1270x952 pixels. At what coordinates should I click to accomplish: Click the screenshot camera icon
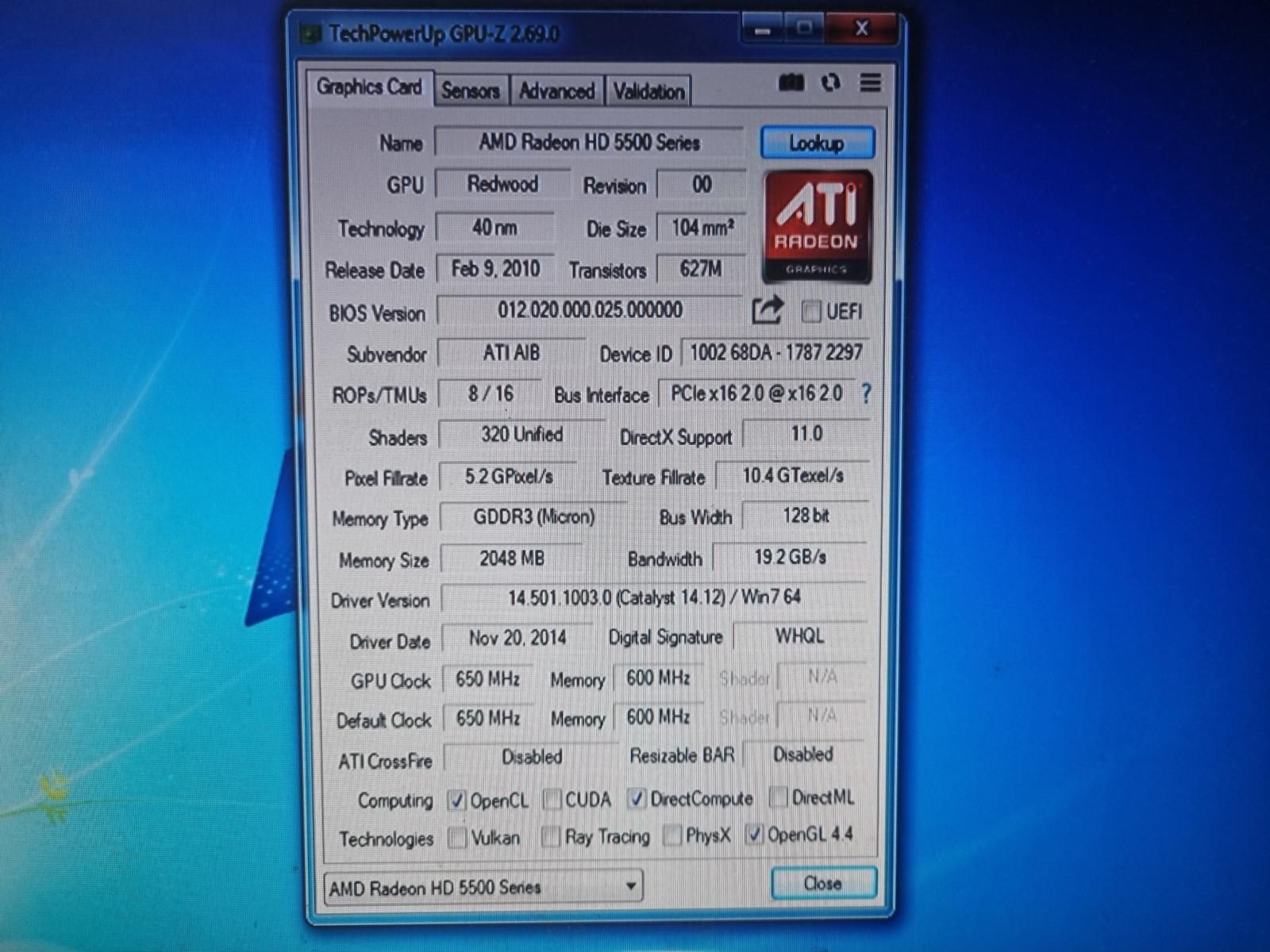791,83
